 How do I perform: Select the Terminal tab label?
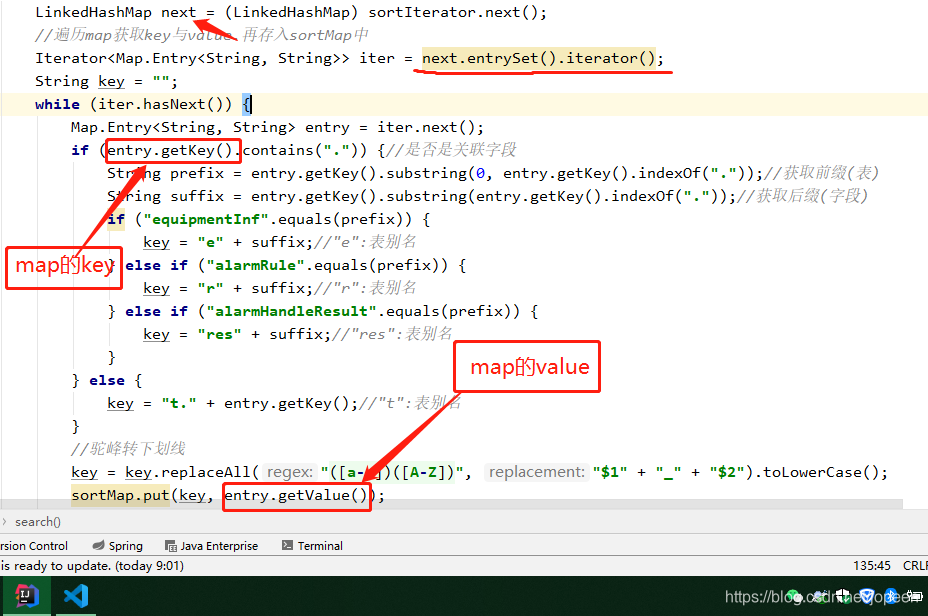(x=320, y=546)
